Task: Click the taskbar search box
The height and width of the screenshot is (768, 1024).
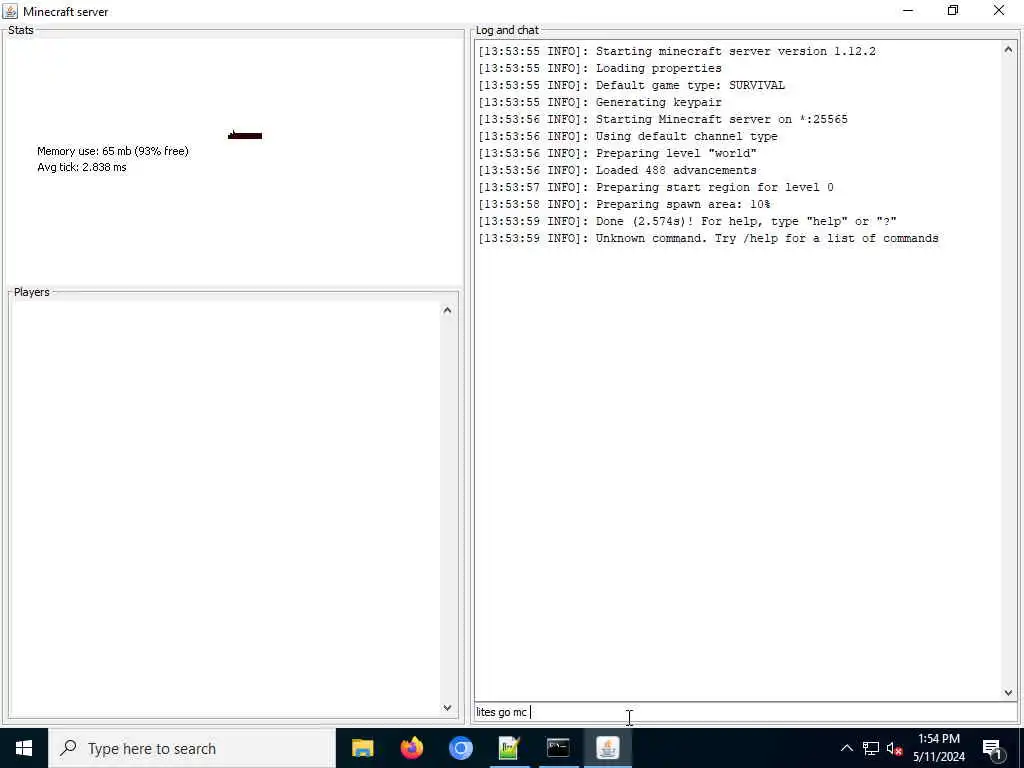Action: pyautogui.click(x=192, y=748)
